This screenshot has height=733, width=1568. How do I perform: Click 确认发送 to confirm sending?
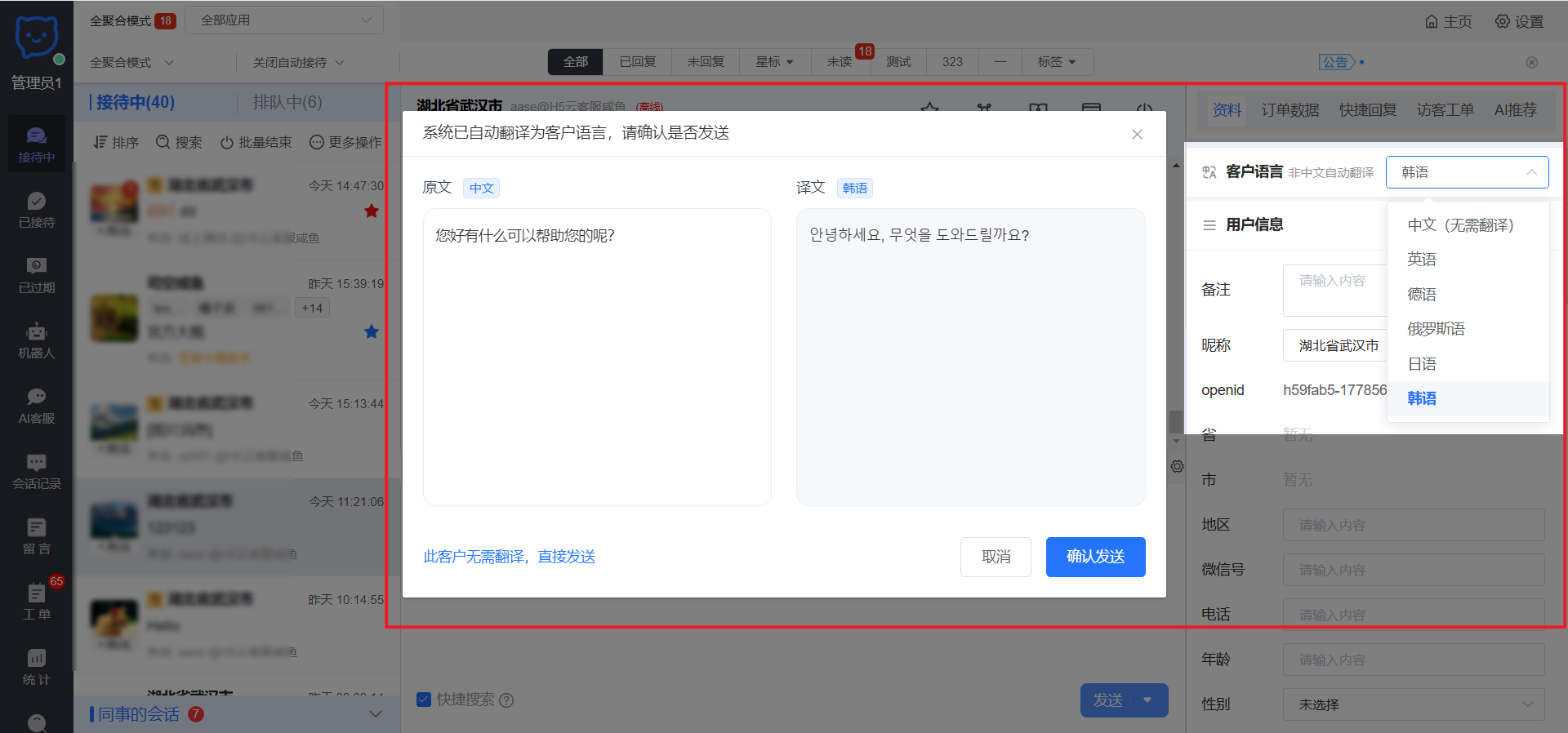[1096, 557]
